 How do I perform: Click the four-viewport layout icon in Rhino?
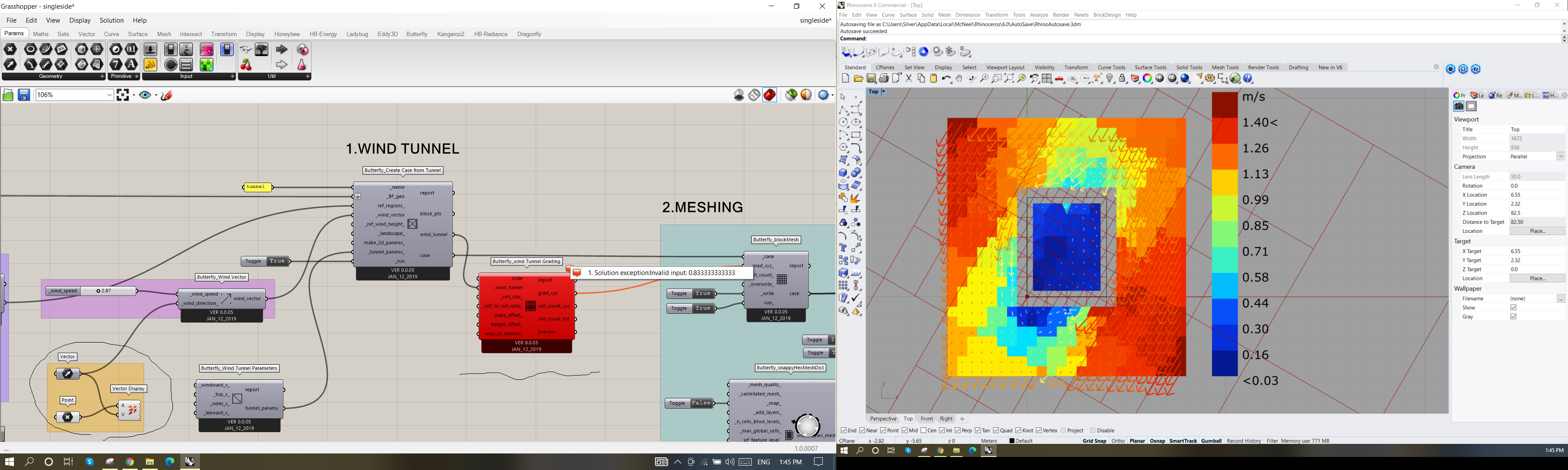point(1047,79)
